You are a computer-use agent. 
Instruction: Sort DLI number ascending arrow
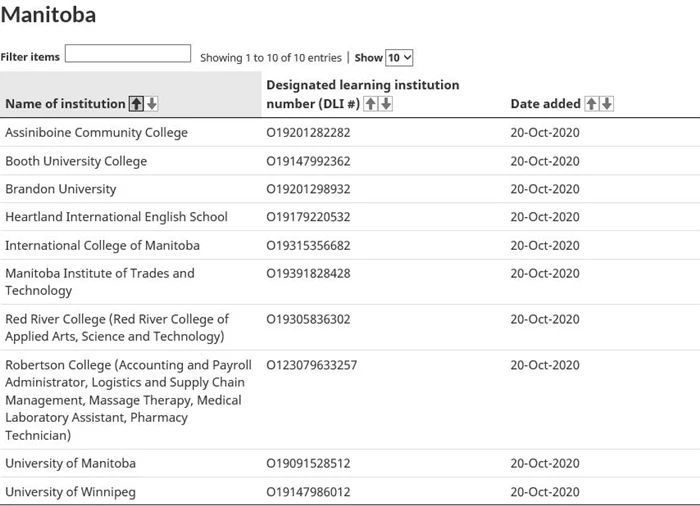[x=370, y=104]
